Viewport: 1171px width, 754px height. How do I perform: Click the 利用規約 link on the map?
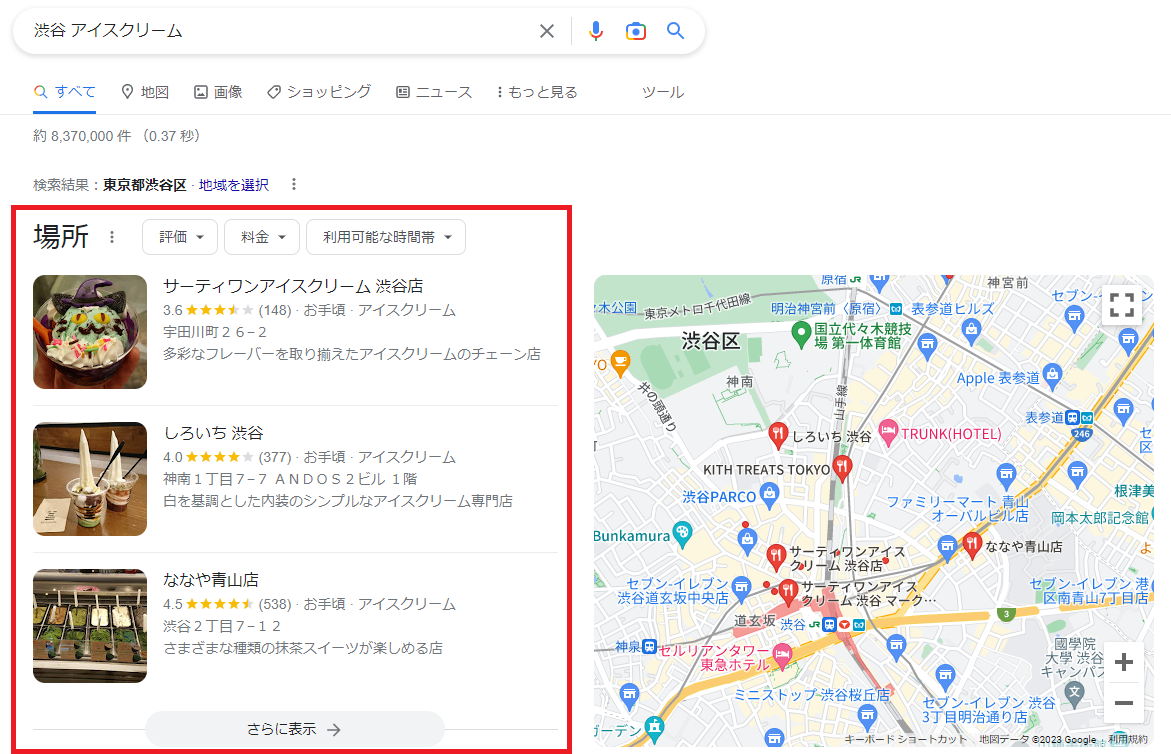pyautogui.click(x=1128, y=739)
